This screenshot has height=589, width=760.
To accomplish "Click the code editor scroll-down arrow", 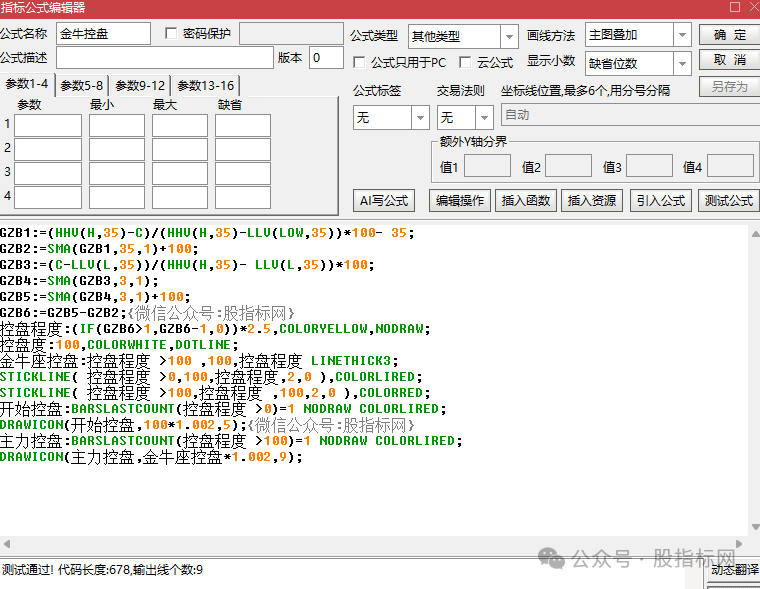I will coord(755,527).
